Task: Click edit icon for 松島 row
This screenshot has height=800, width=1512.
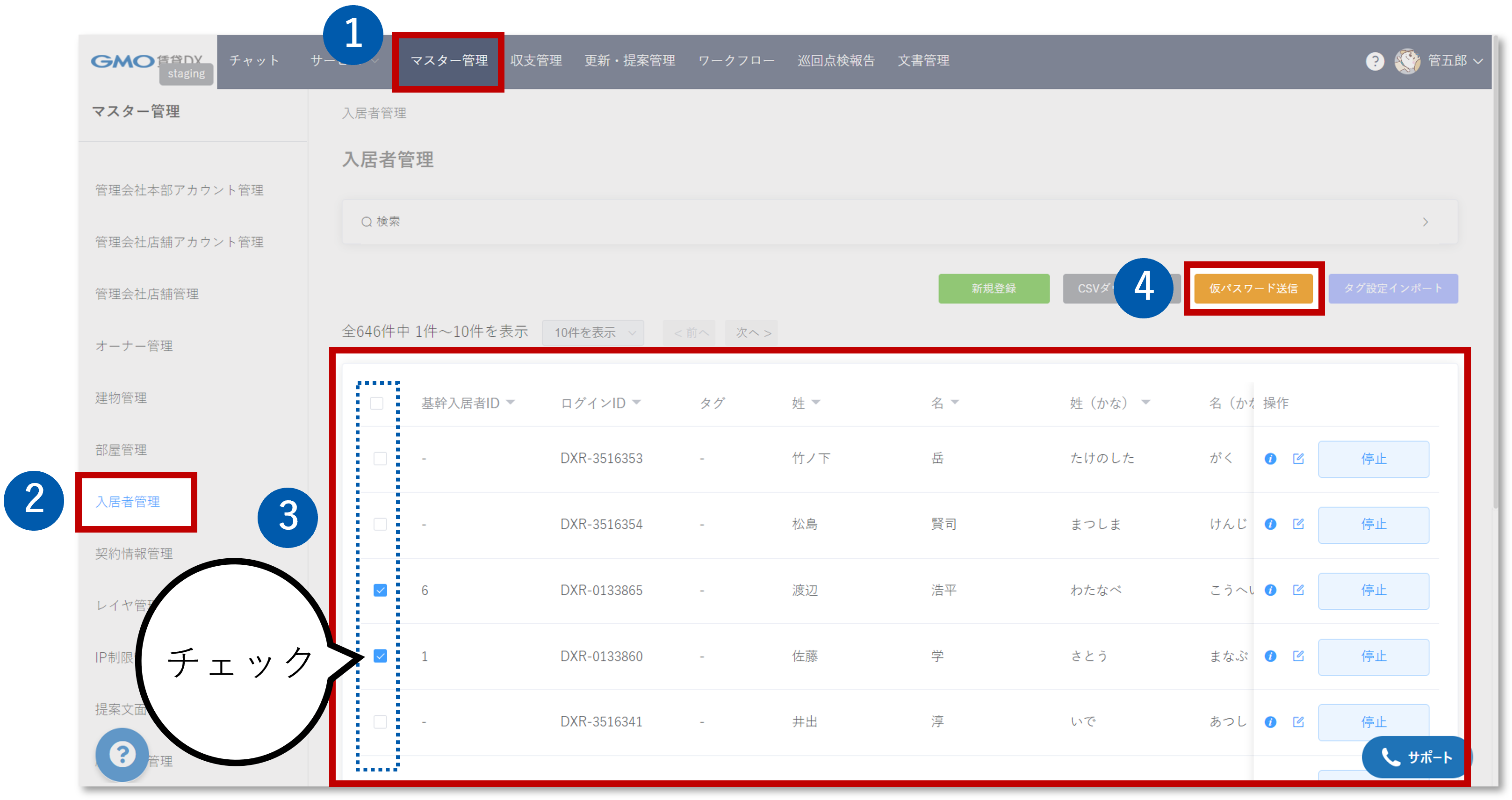Action: 1298,524
